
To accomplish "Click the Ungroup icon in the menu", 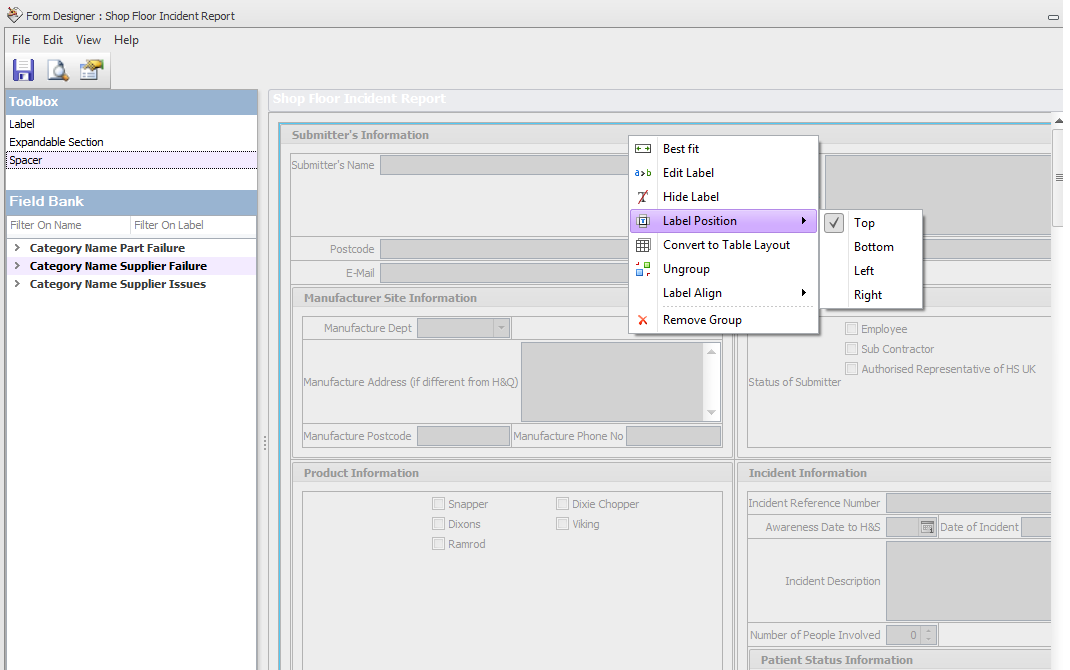I will pos(643,268).
